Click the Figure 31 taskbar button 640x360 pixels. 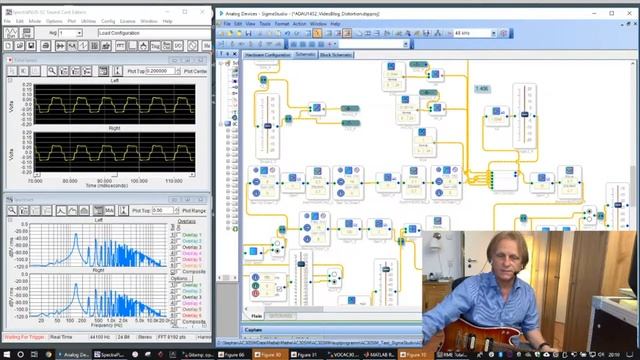(307, 355)
